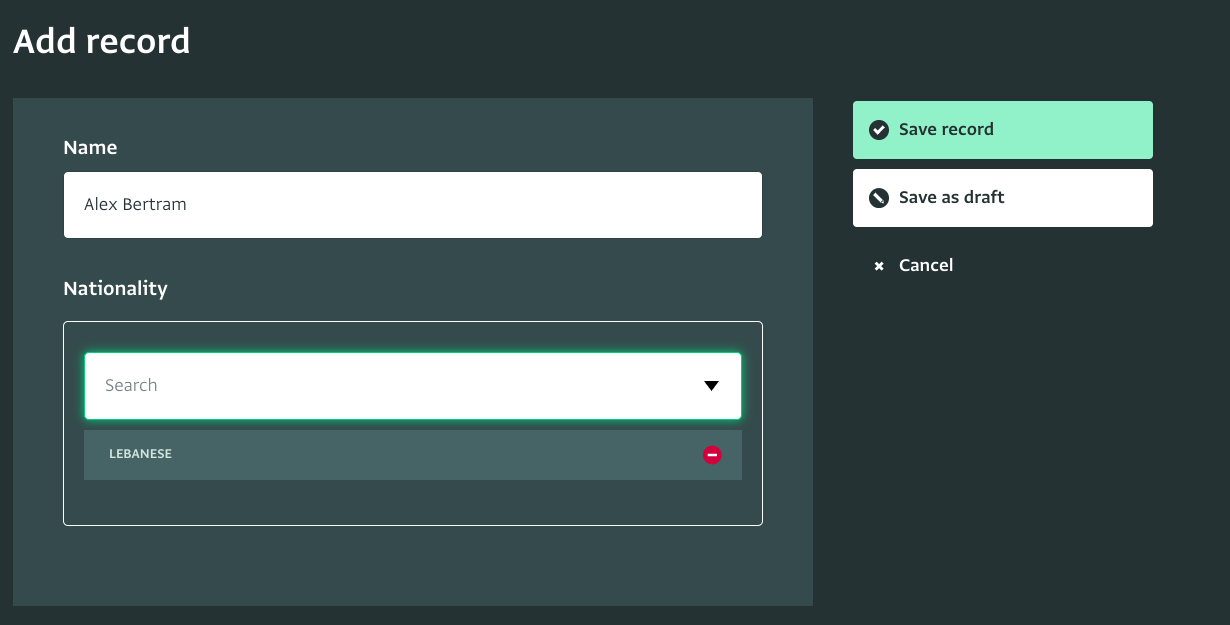
Task: Click the Name field label
Action: 90,148
